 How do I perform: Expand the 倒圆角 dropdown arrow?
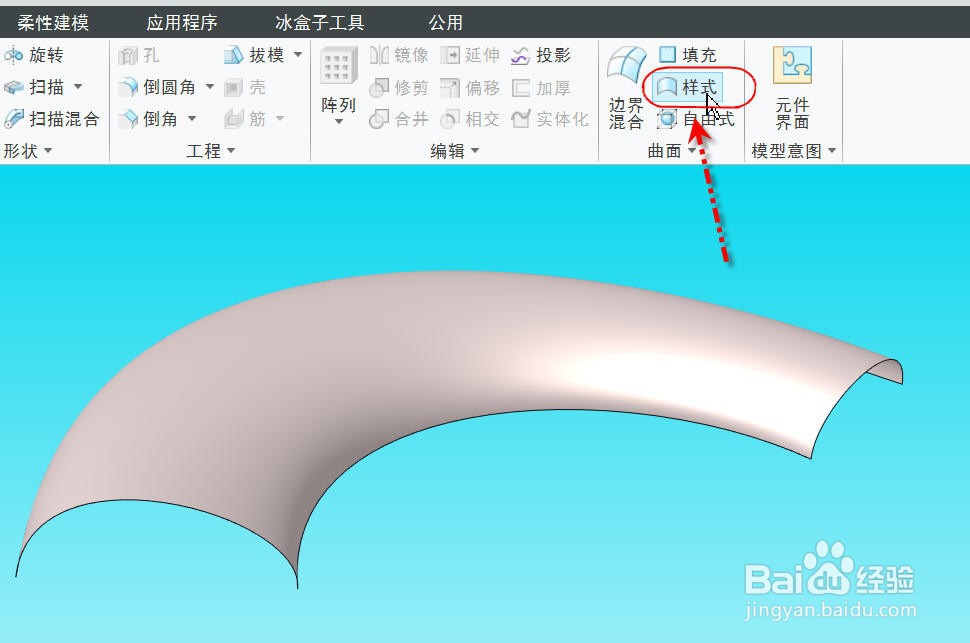click(210, 87)
